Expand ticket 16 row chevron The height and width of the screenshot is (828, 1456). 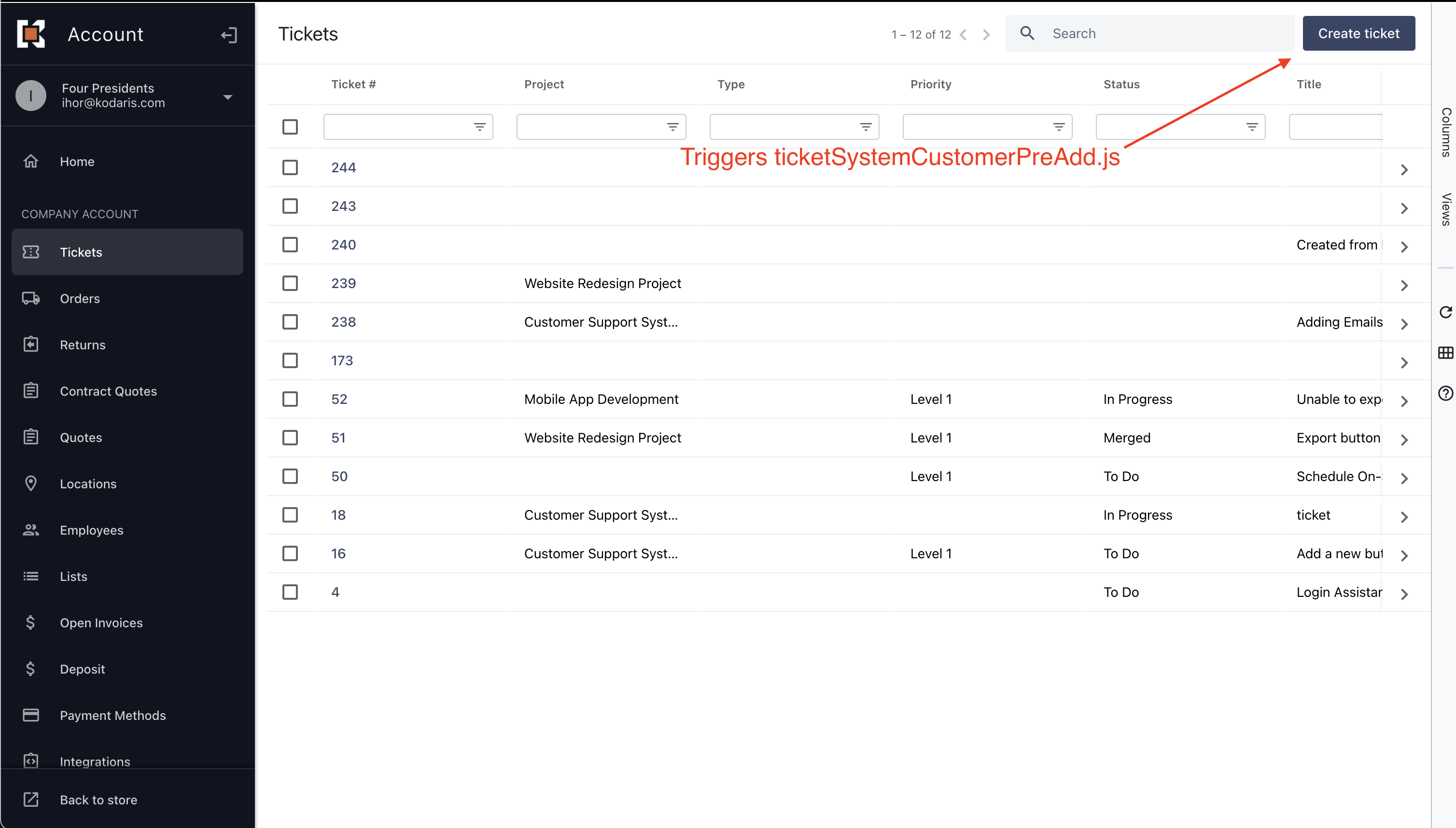click(x=1404, y=555)
